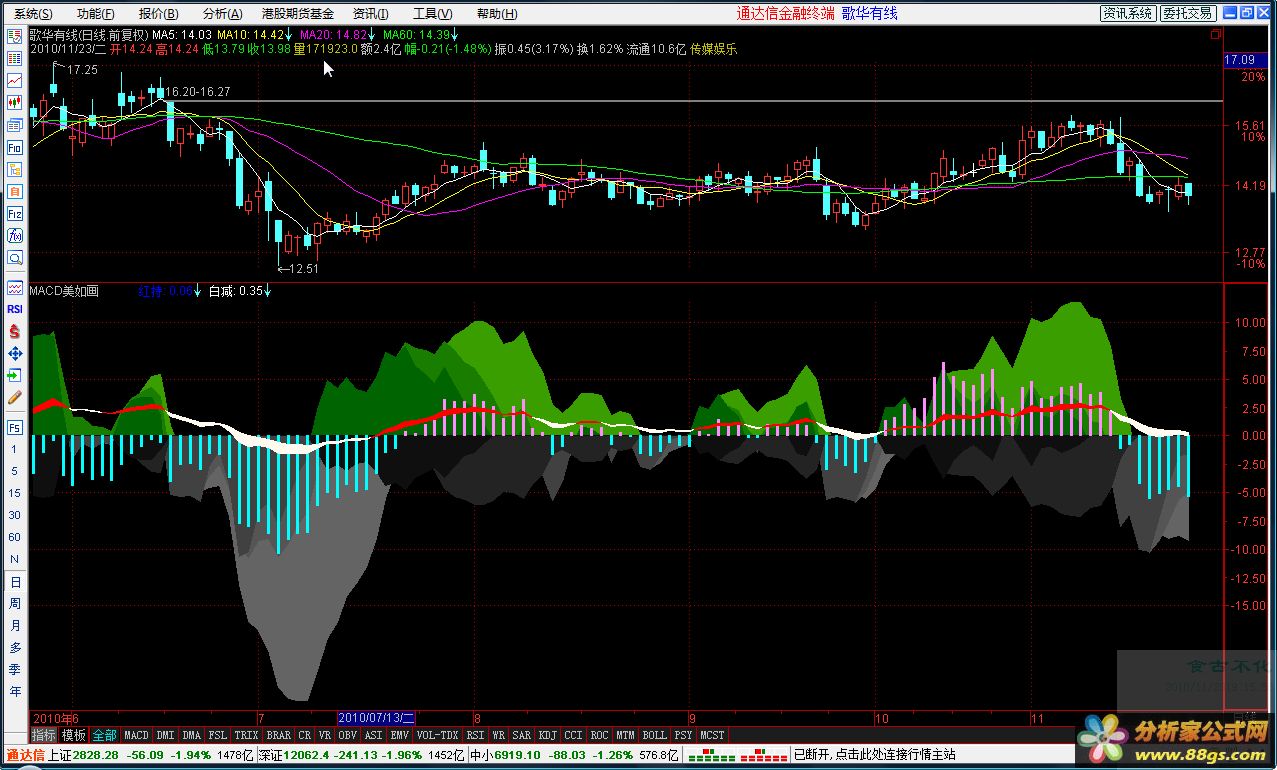The height and width of the screenshot is (770, 1277).
Task: Open the stacked windows icon in sidebar
Action: (15, 125)
